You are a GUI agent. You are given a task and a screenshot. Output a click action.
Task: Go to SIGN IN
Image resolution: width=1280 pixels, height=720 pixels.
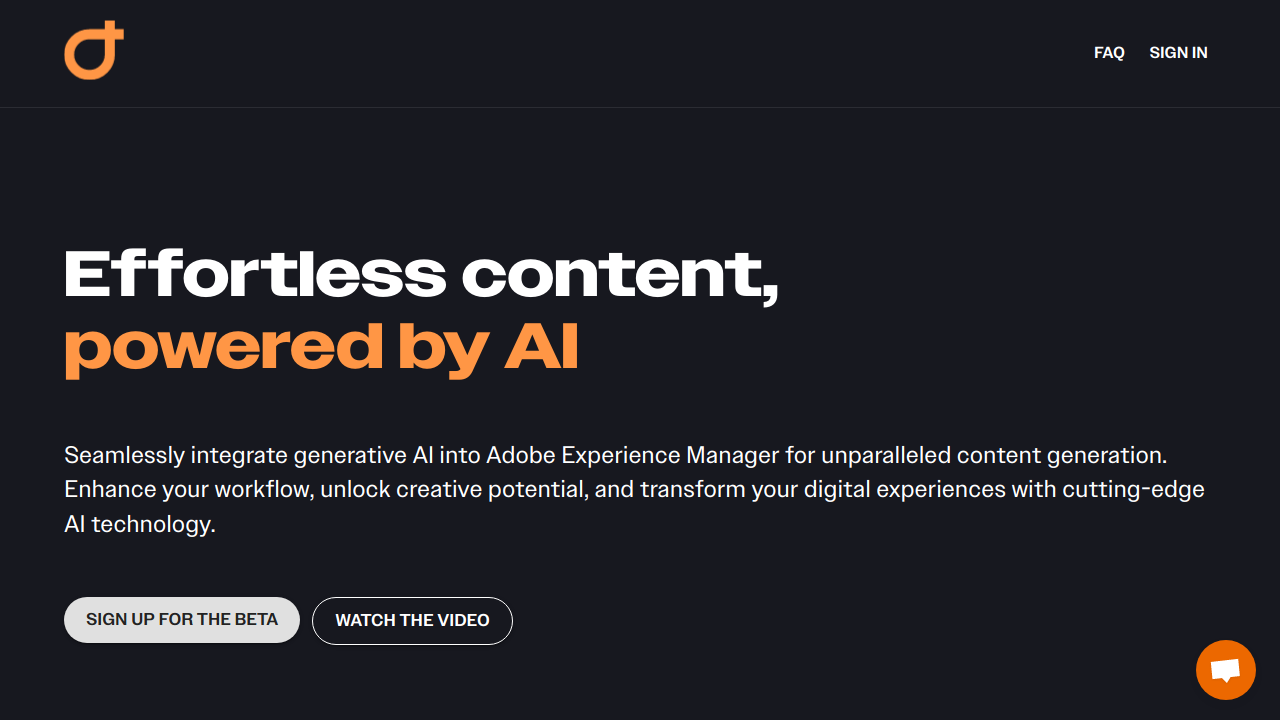coord(1178,53)
